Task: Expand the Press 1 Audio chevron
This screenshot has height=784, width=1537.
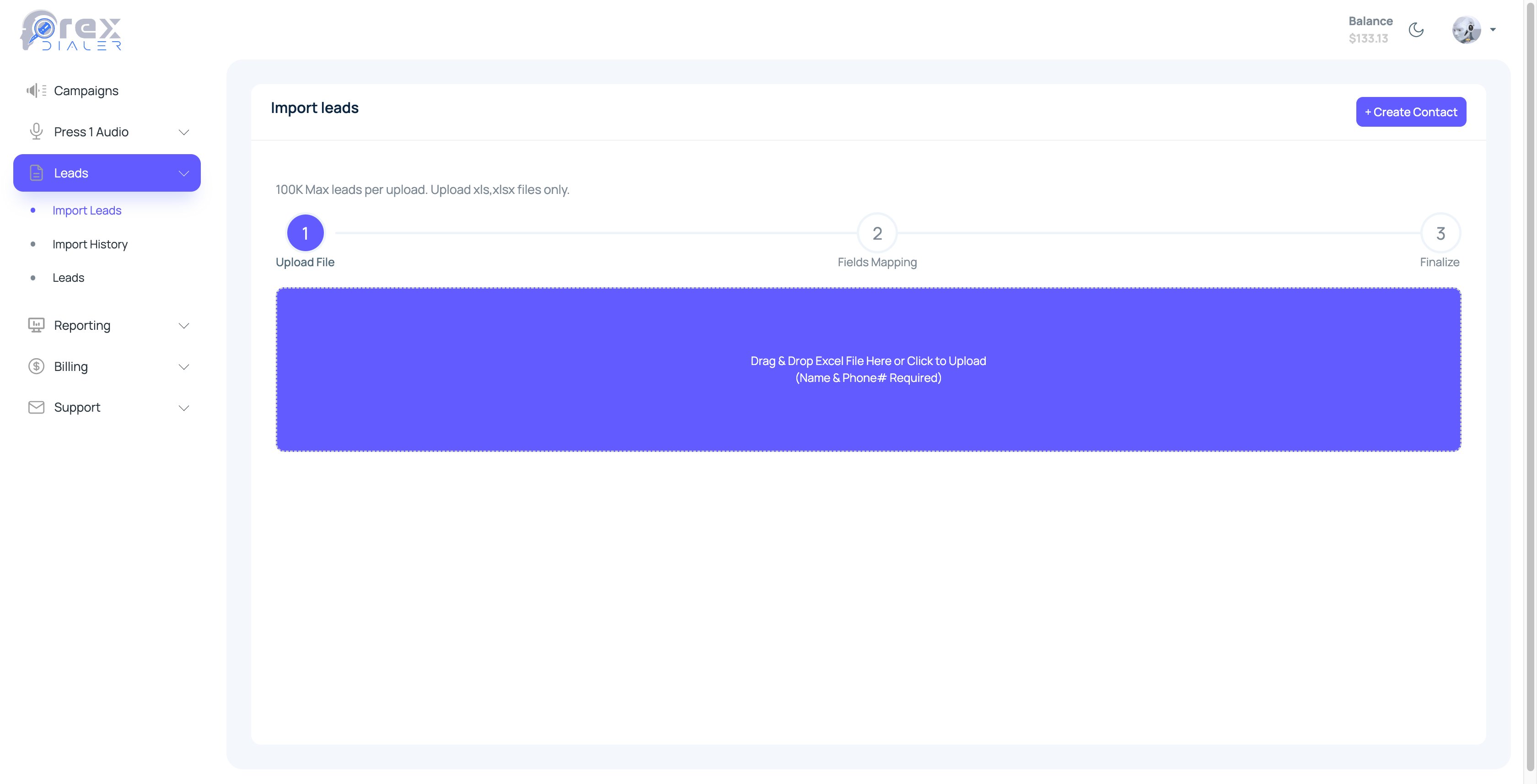Action: pos(184,132)
